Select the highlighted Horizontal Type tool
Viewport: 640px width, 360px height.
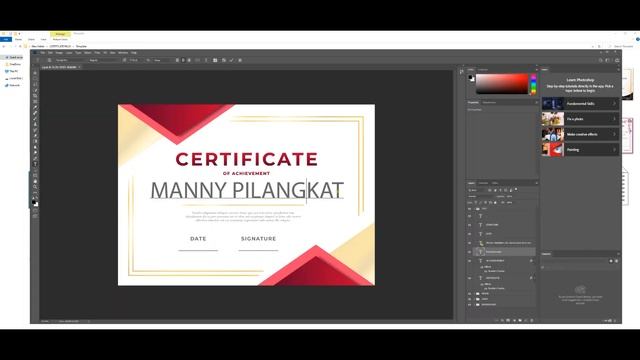35,164
